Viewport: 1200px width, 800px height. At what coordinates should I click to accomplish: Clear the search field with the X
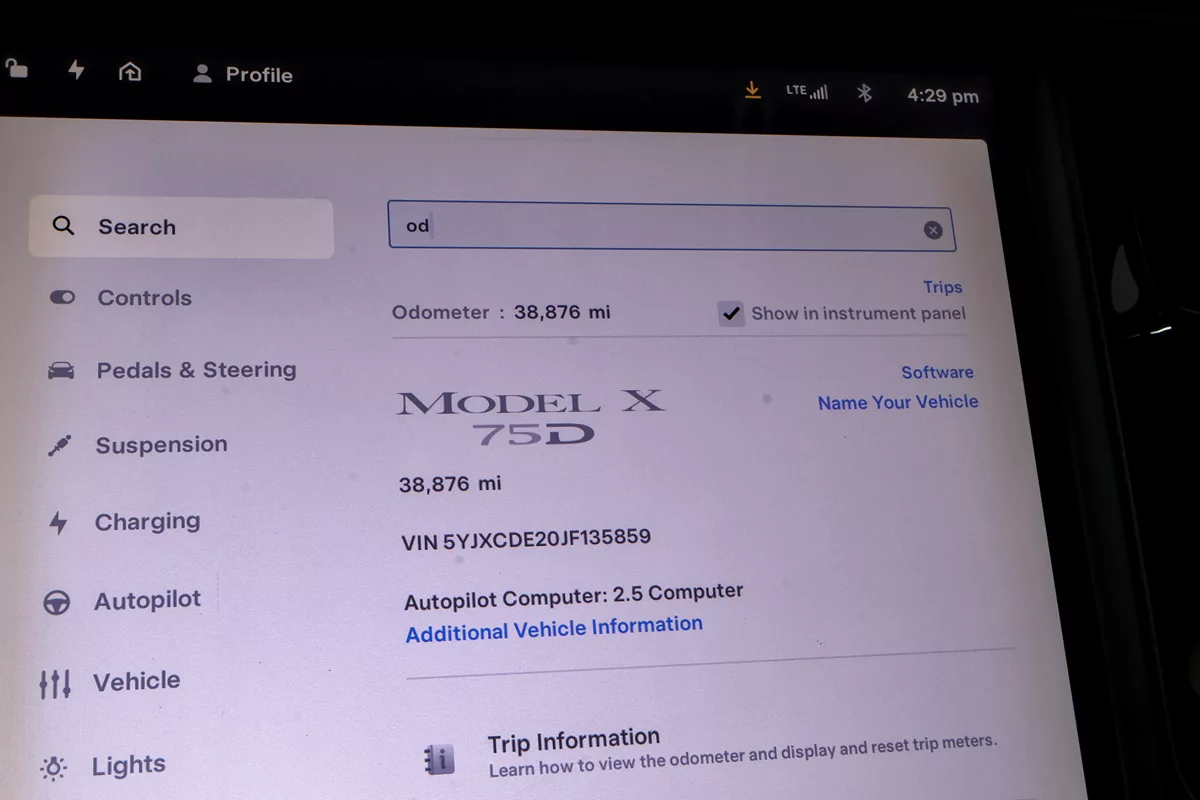click(x=933, y=230)
